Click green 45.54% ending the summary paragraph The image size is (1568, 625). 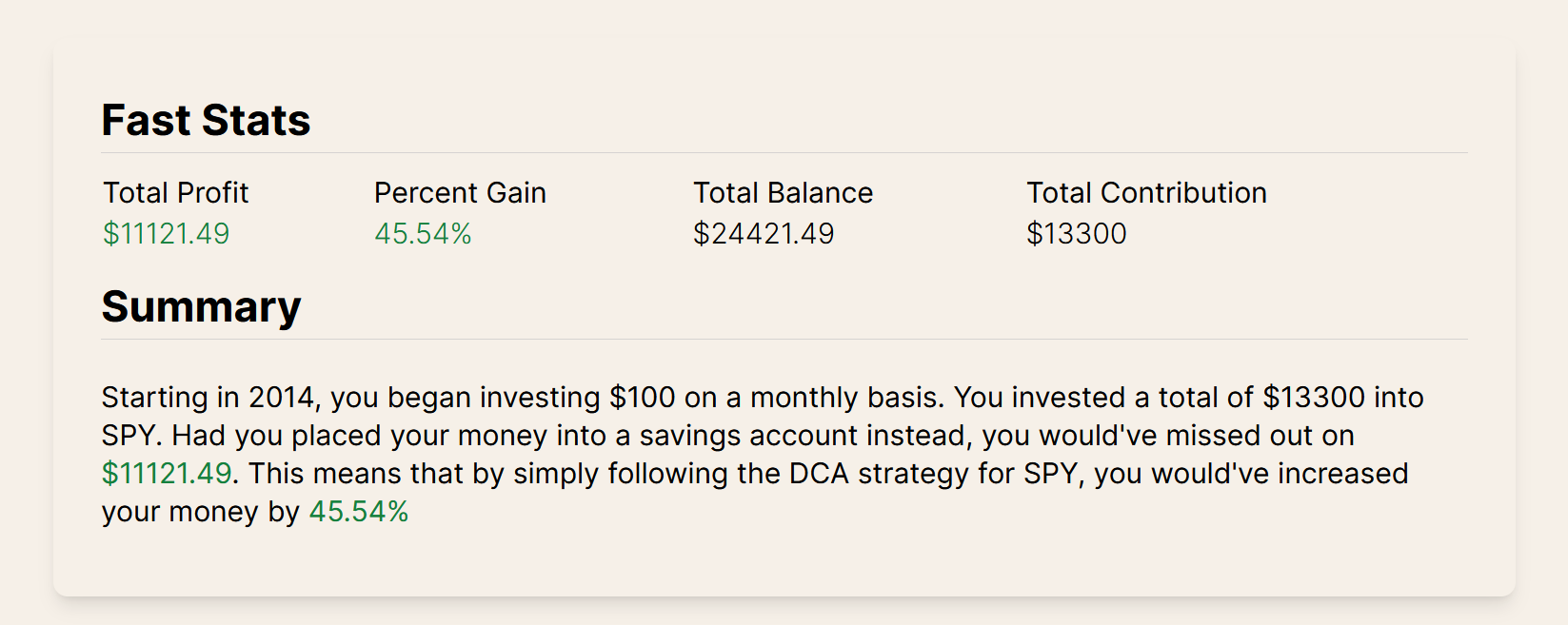[x=359, y=512]
